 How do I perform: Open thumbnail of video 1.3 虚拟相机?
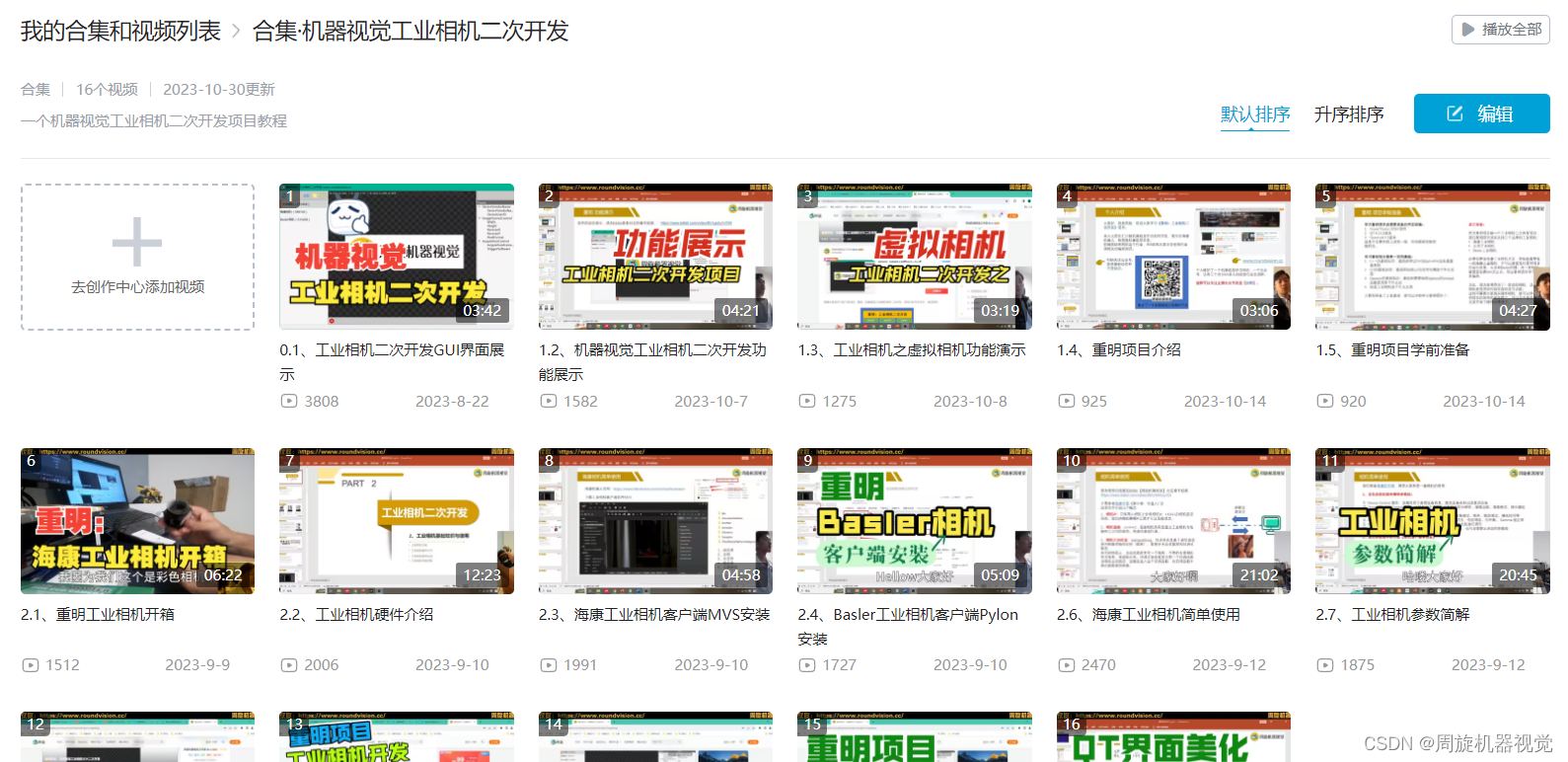click(x=915, y=257)
